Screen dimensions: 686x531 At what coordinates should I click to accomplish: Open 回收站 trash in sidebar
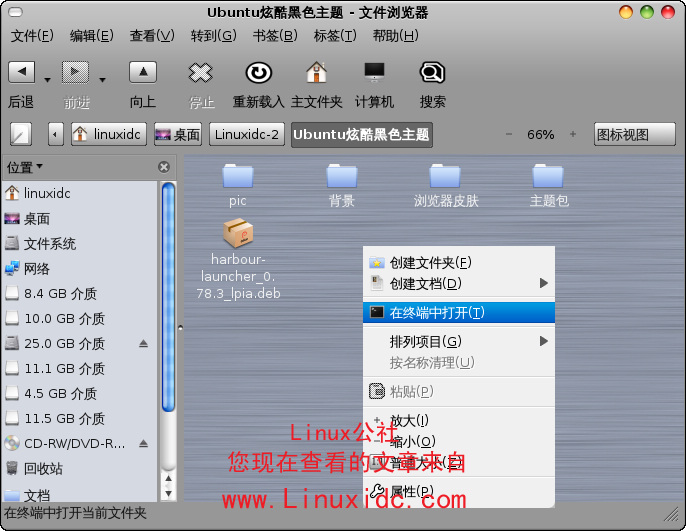pos(80,468)
